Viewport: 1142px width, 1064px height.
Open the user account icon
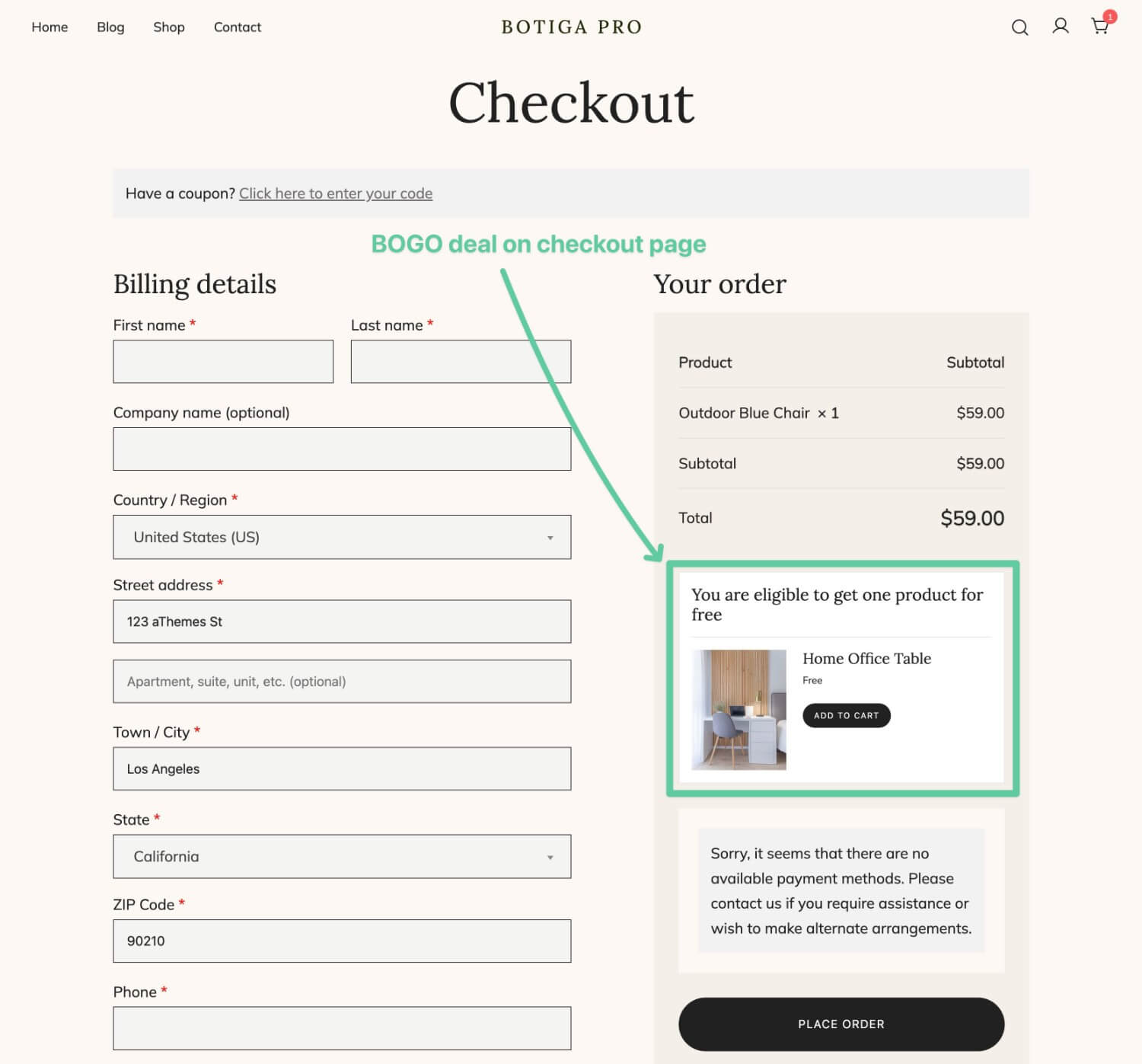[x=1060, y=26]
